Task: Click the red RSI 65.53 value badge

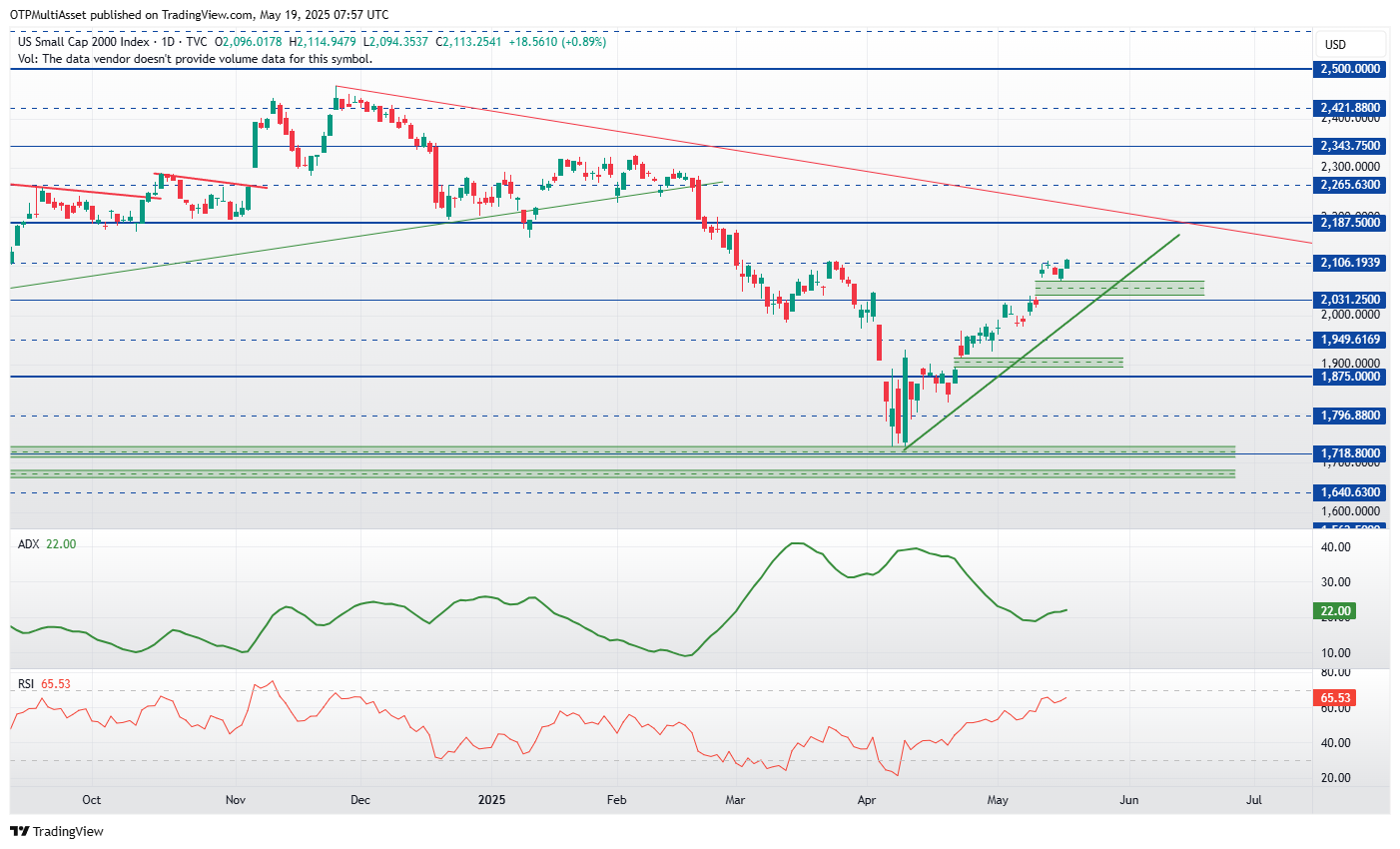Action: (x=1335, y=698)
